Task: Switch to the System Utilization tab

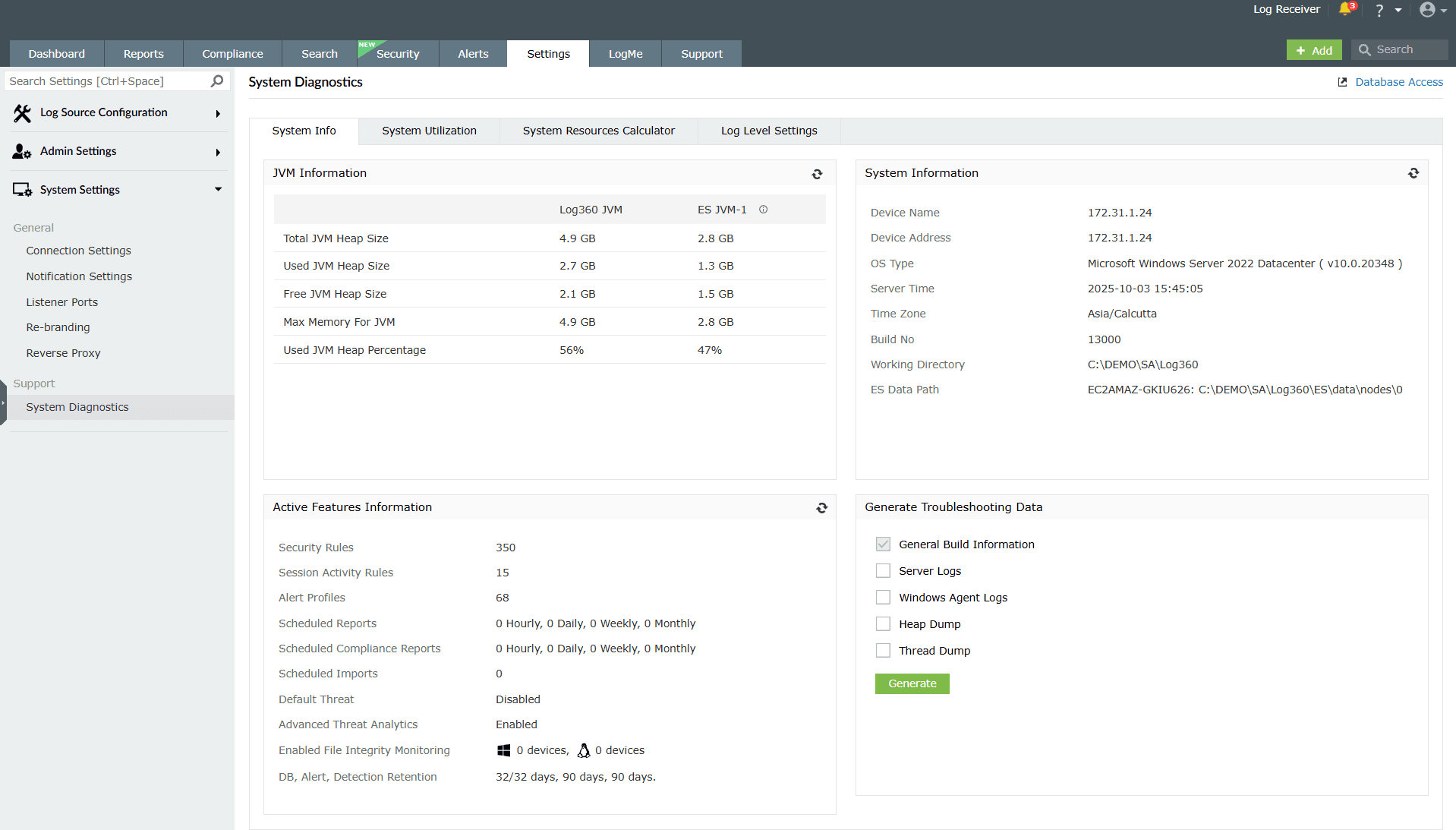Action: click(x=429, y=131)
